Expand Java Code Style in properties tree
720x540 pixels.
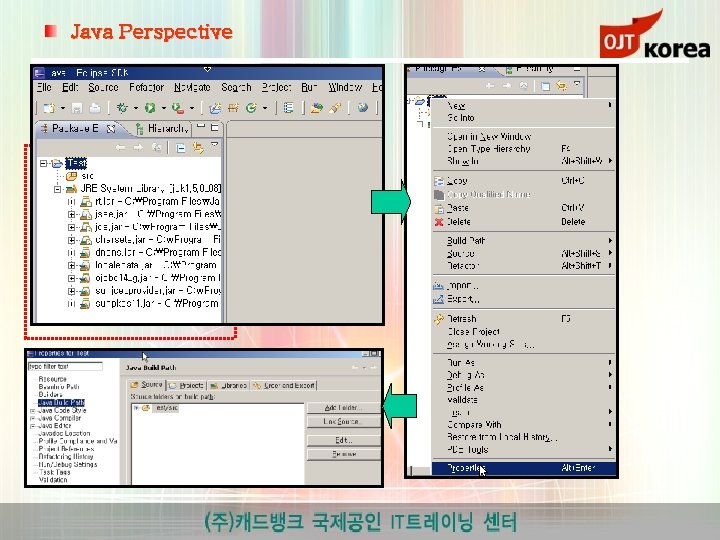click(33, 411)
